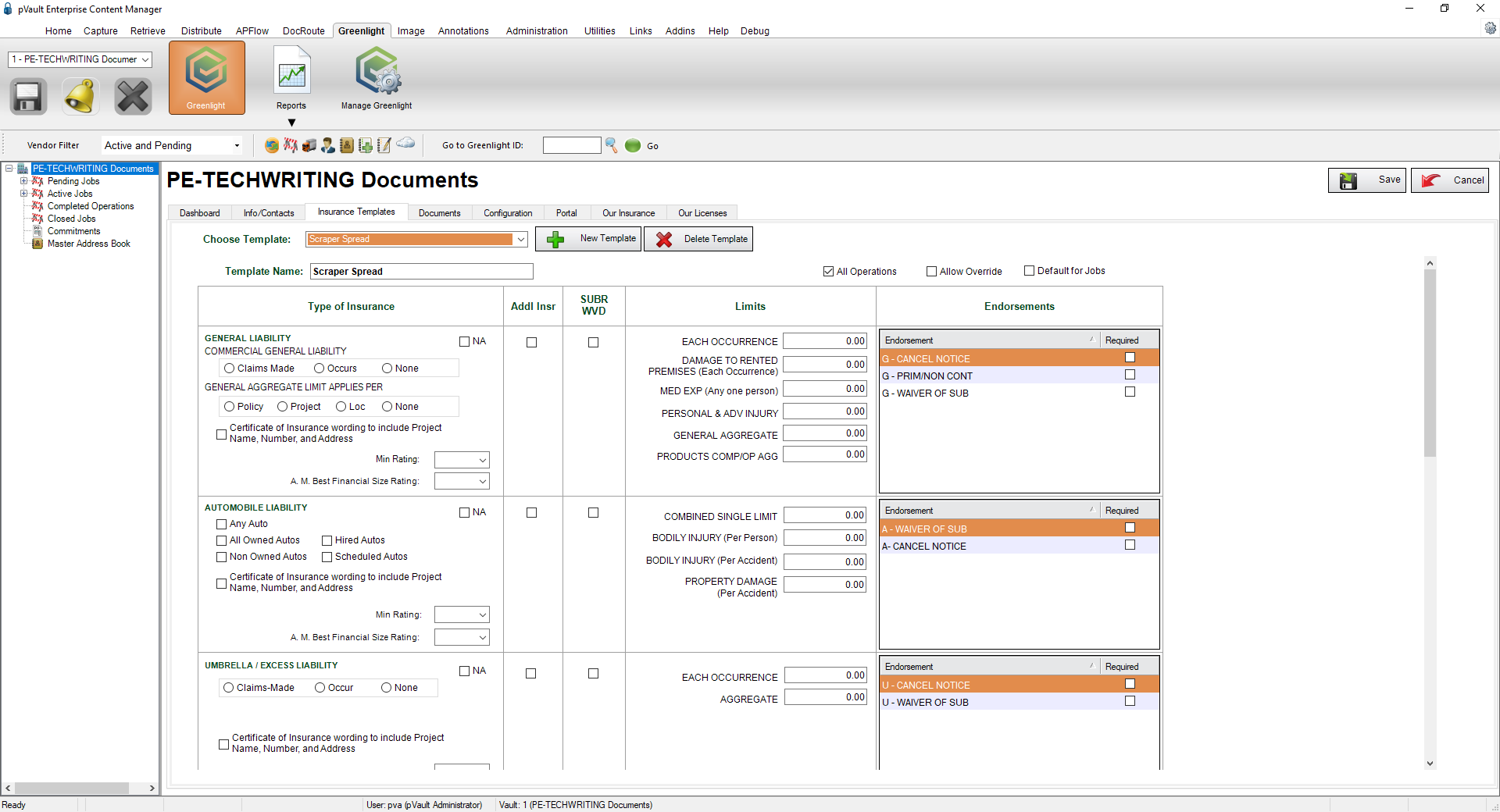Image resolution: width=1500 pixels, height=812 pixels.
Task: Click the cloud icon in toolbar
Action: [x=405, y=143]
